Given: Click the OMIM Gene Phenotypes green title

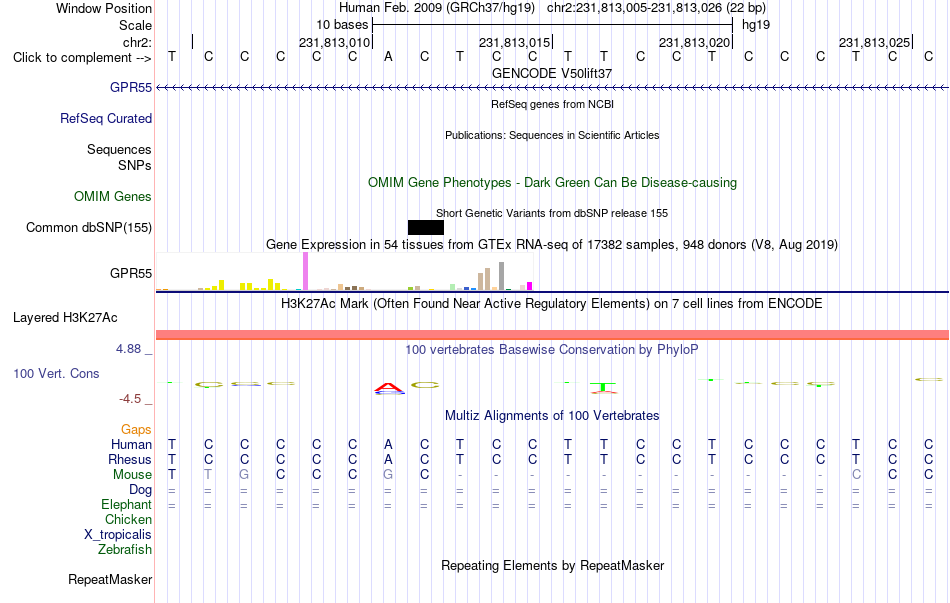Looking at the screenshot, I should coord(553,182).
